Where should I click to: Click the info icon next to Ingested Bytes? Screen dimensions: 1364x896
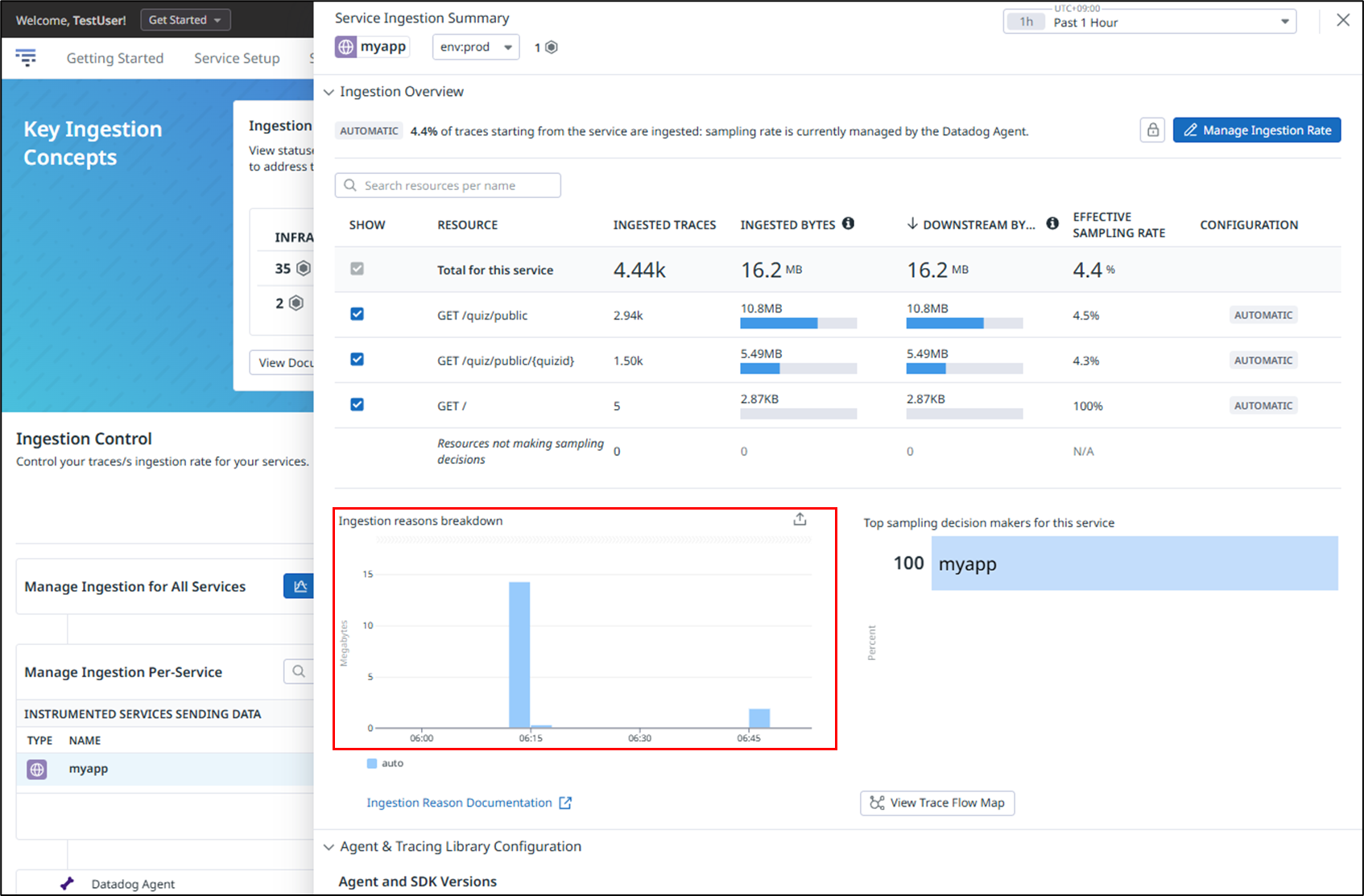click(848, 224)
